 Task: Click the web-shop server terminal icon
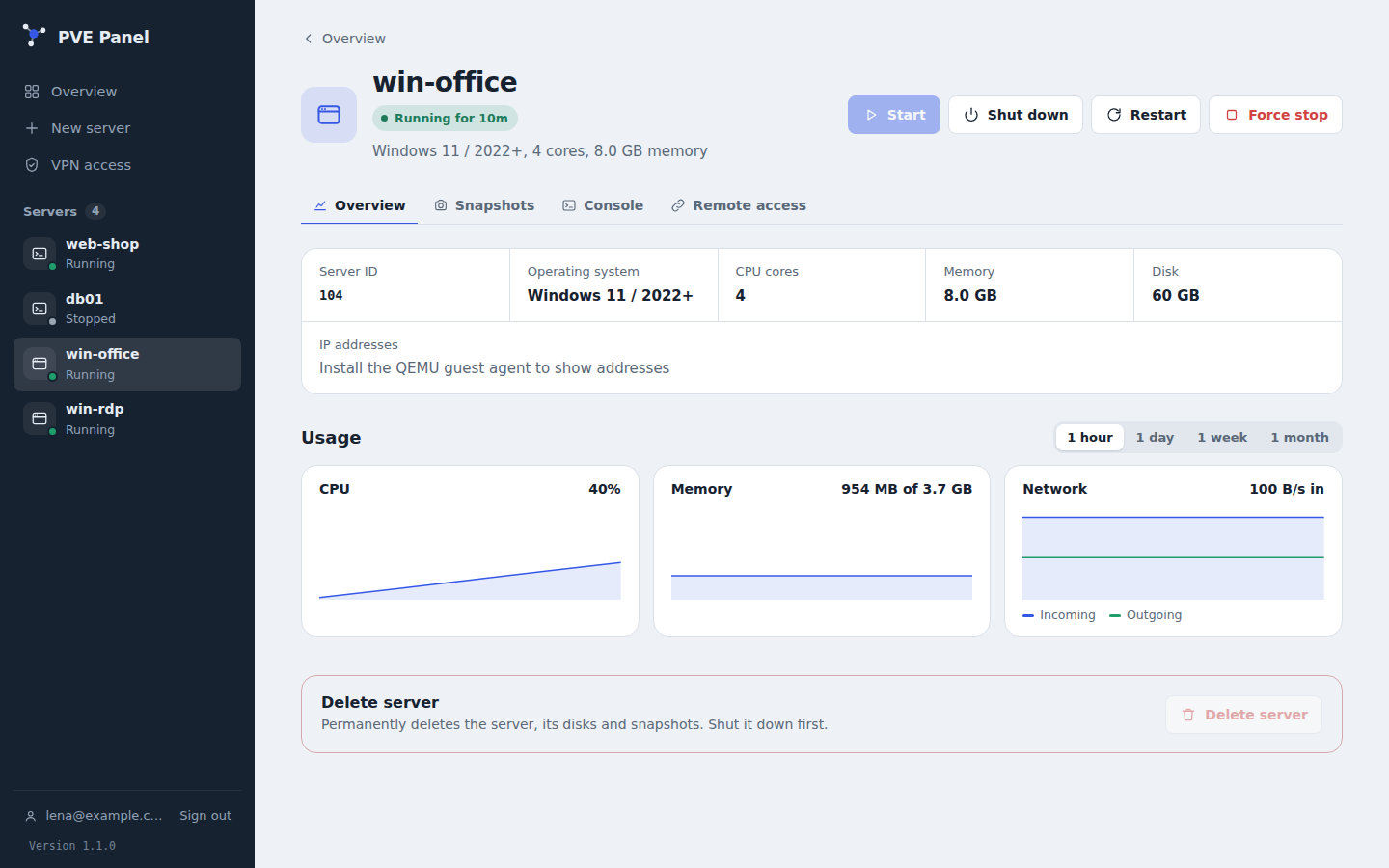(x=40, y=254)
